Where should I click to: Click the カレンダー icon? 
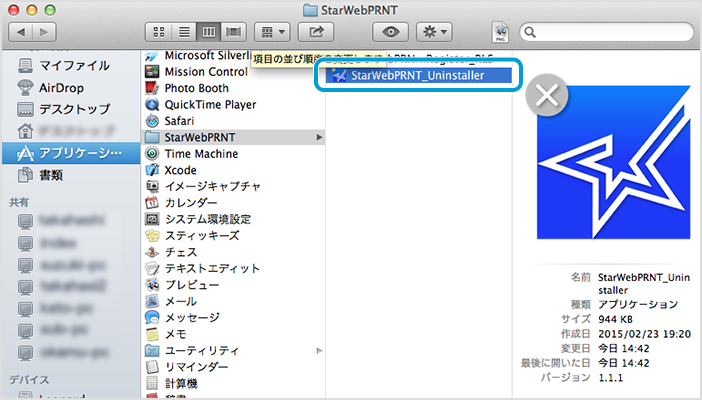pos(152,203)
